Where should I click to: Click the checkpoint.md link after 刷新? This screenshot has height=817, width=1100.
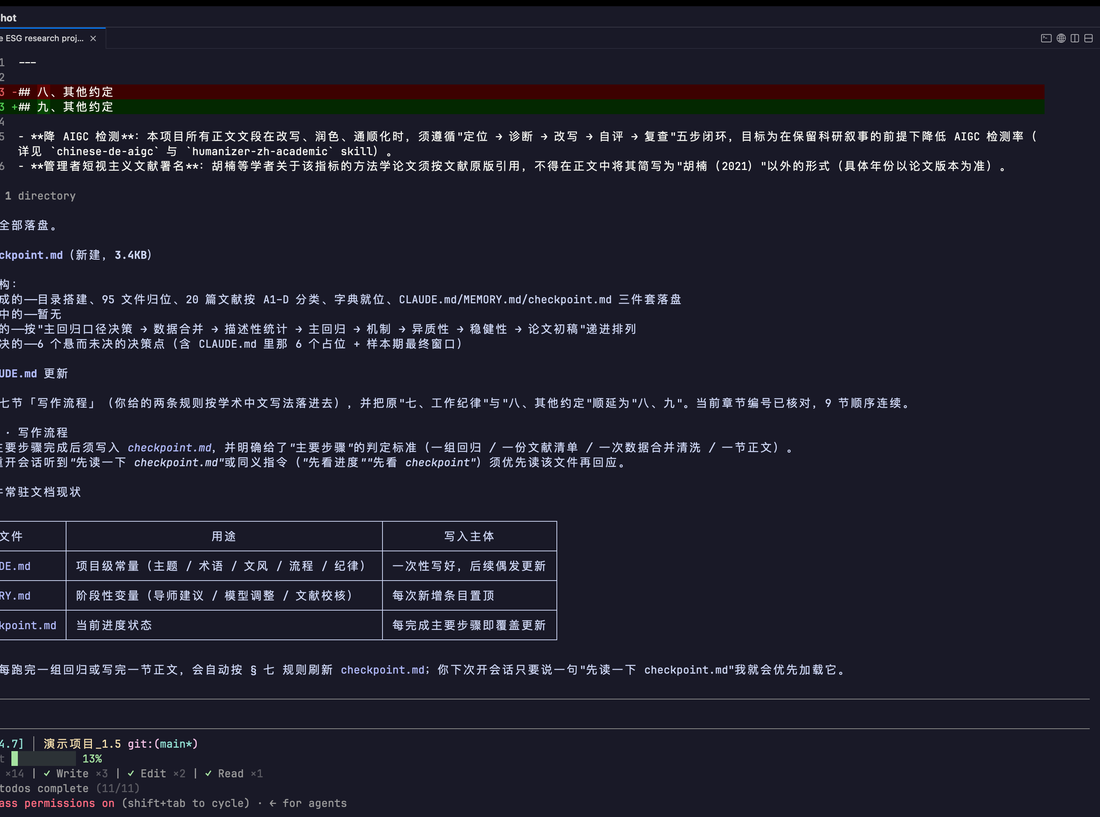[x=382, y=670]
